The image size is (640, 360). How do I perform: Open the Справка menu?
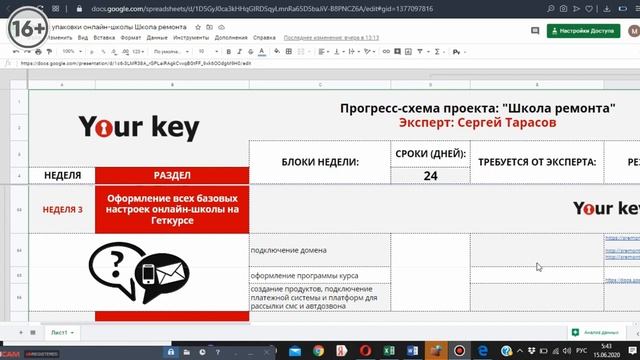pos(264,38)
